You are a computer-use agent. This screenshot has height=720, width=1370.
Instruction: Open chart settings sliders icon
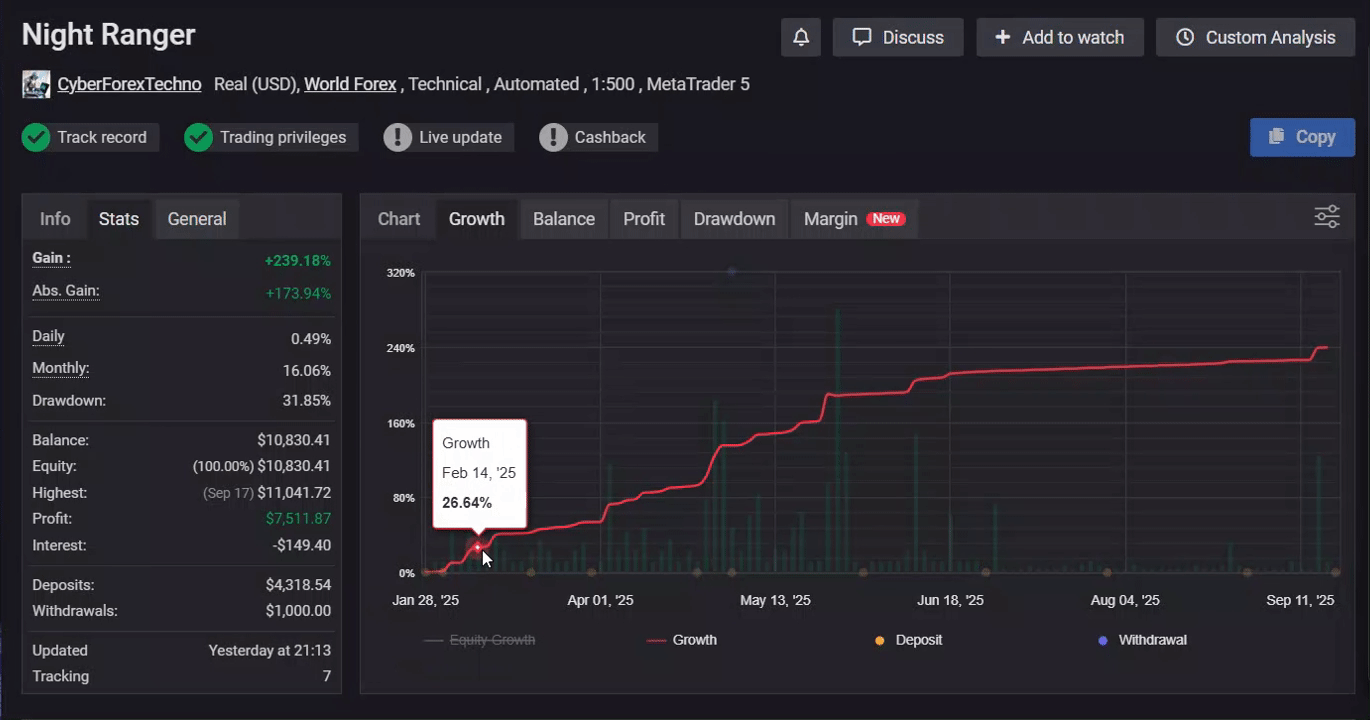coord(1327,217)
